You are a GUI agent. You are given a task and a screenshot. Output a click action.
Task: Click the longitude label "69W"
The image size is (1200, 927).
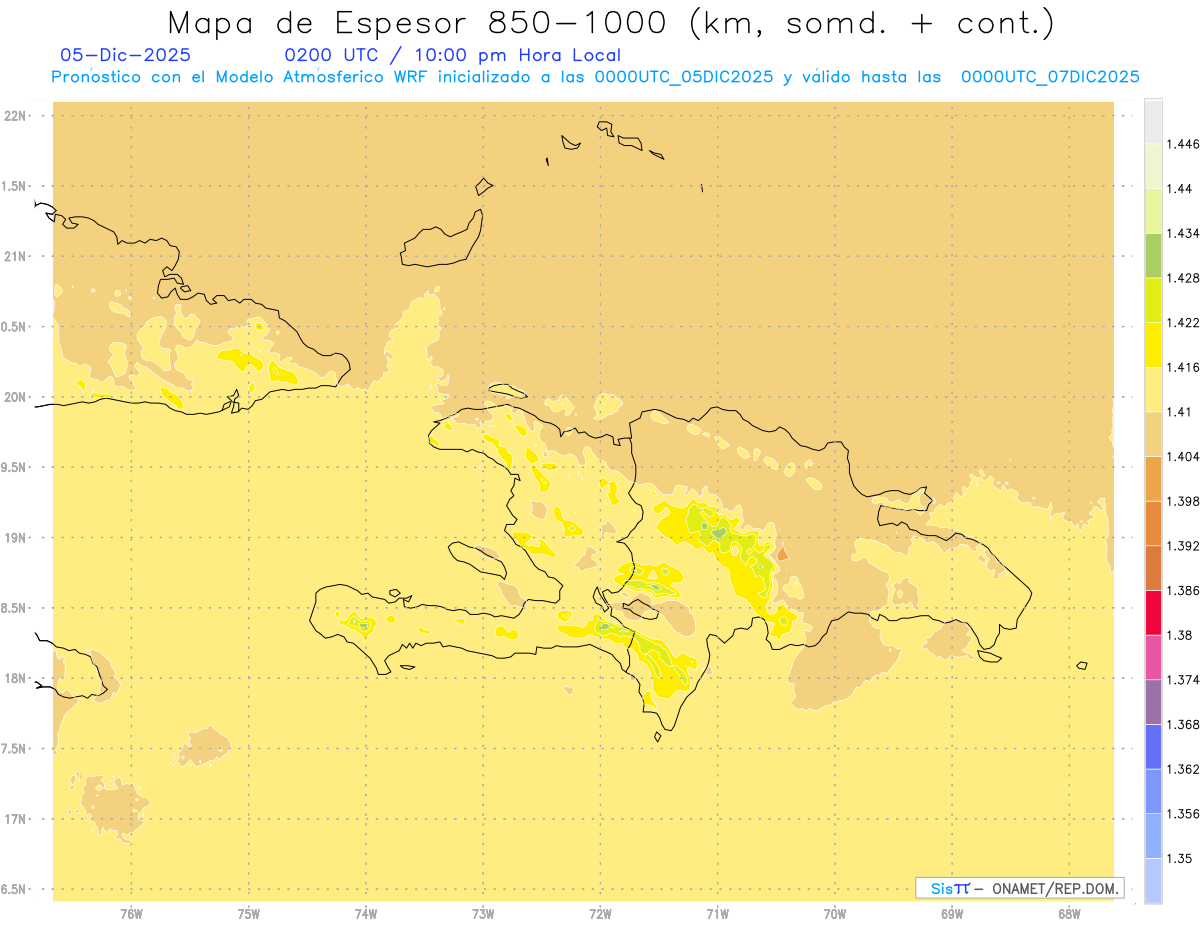[952, 913]
